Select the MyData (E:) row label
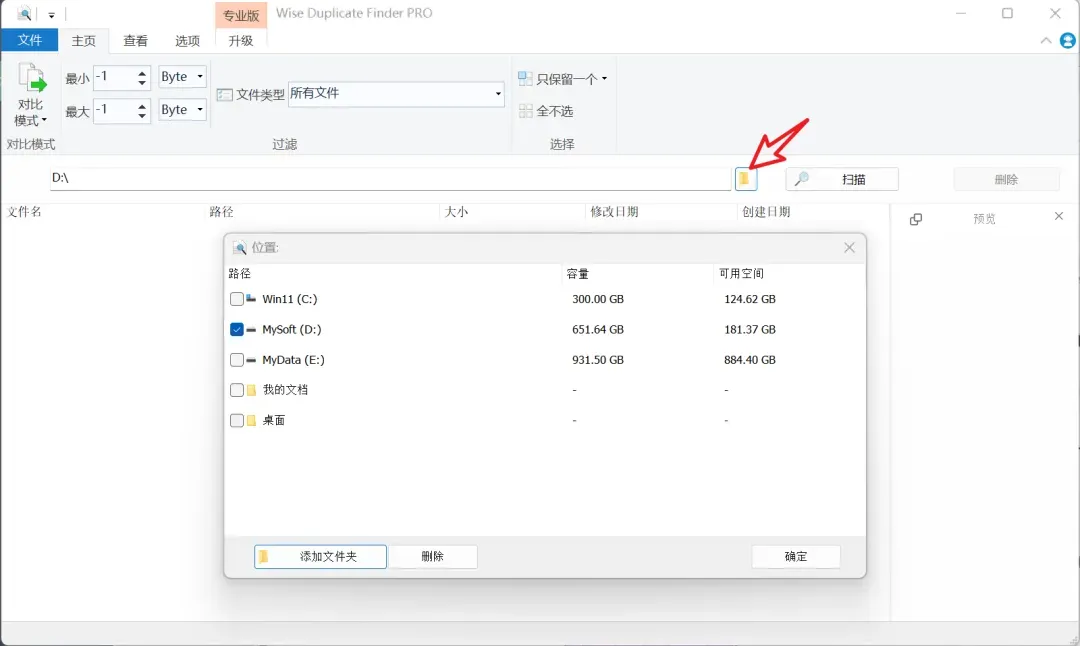The width and height of the screenshot is (1080, 646). pos(293,360)
